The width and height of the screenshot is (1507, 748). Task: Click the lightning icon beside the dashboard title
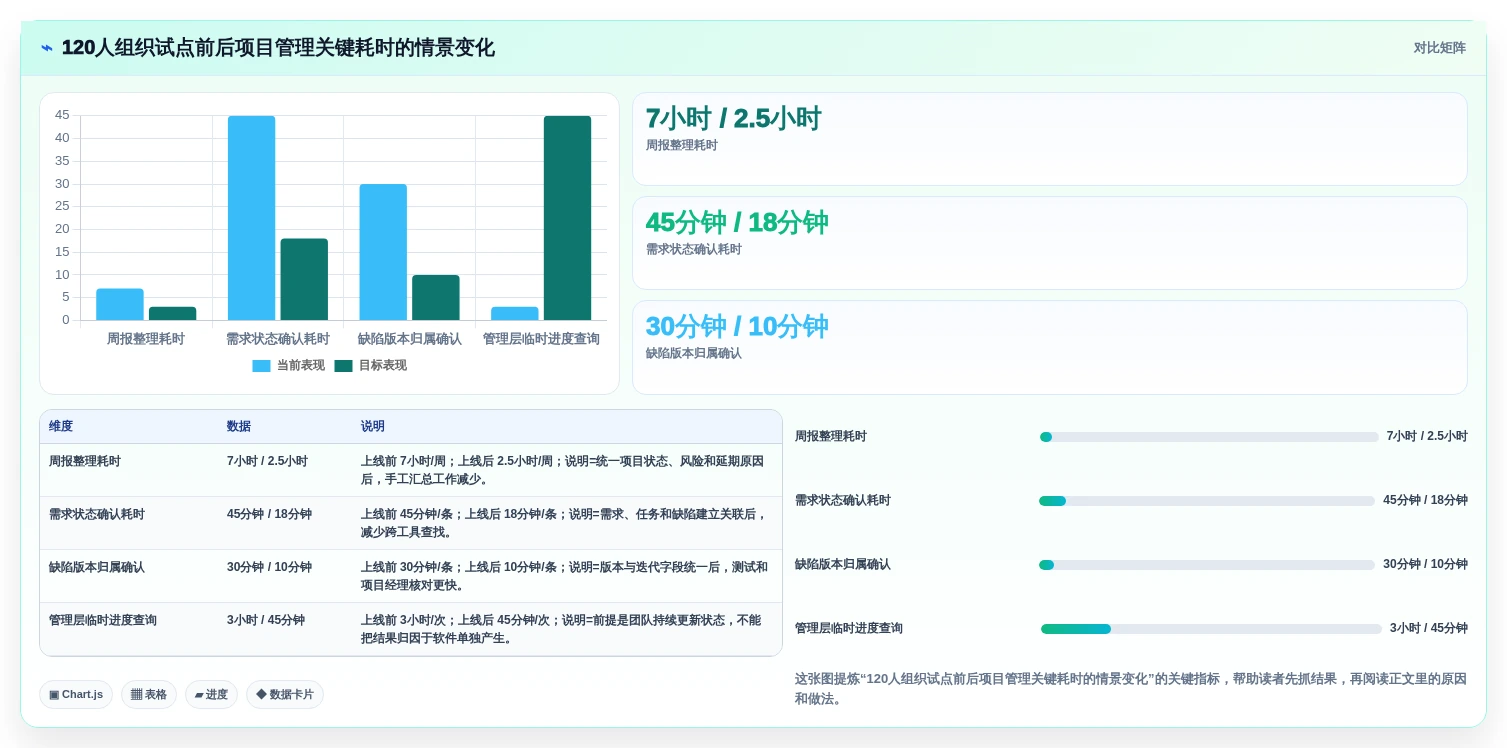click(x=47, y=48)
